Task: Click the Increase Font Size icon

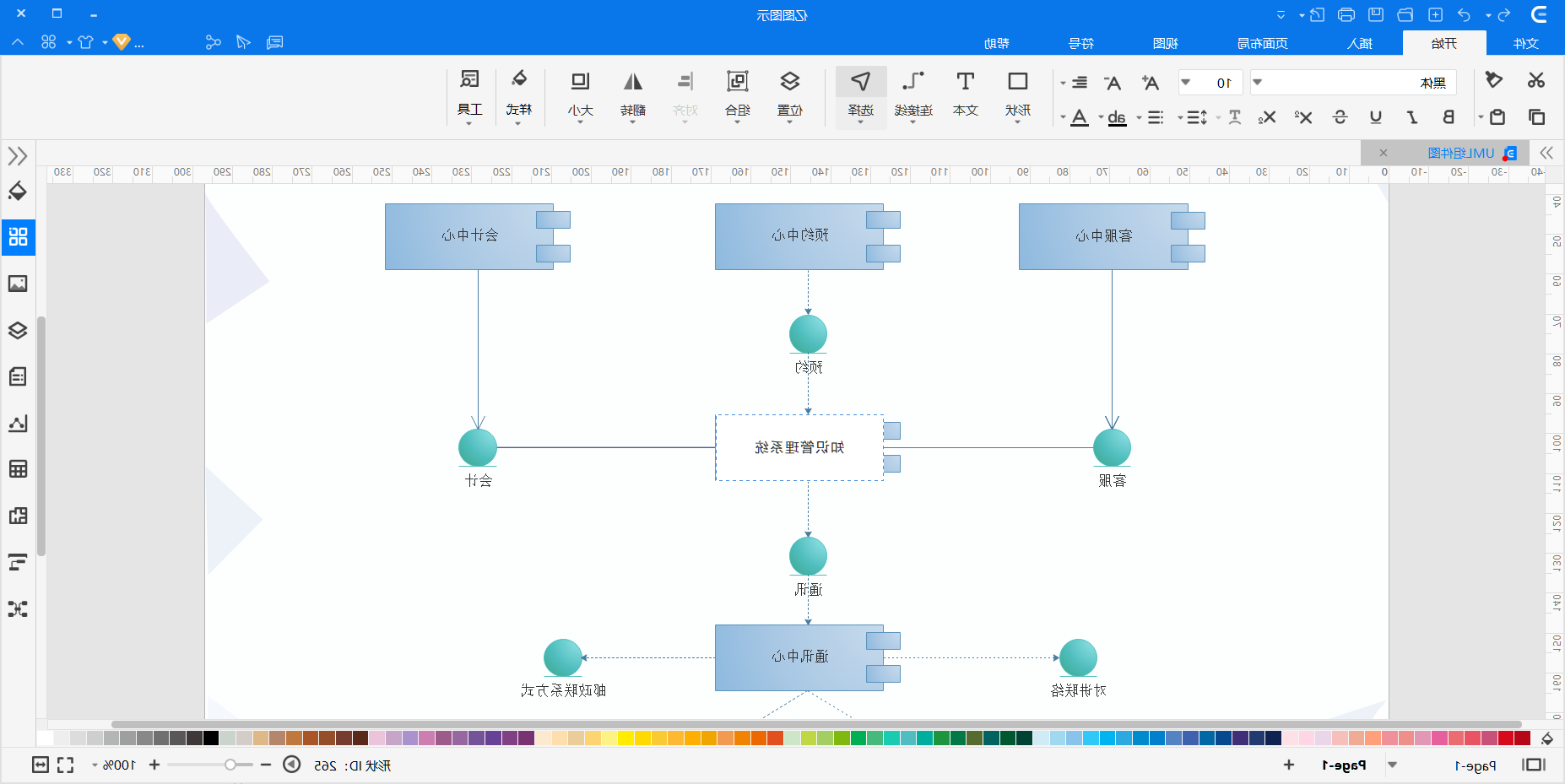Action: pyautogui.click(x=1151, y=82)
